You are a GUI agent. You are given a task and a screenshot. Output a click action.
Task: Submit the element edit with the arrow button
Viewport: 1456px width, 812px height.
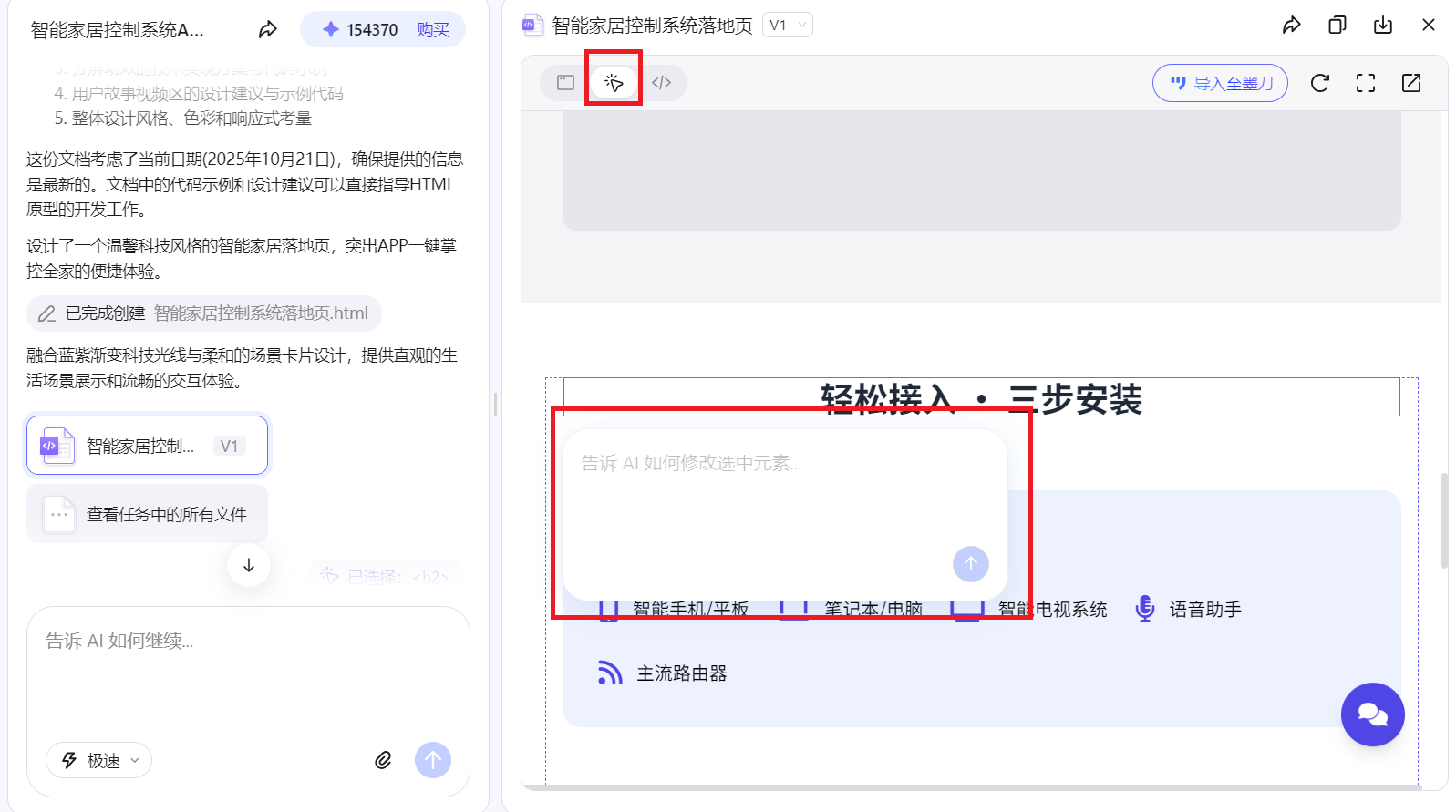971,564
